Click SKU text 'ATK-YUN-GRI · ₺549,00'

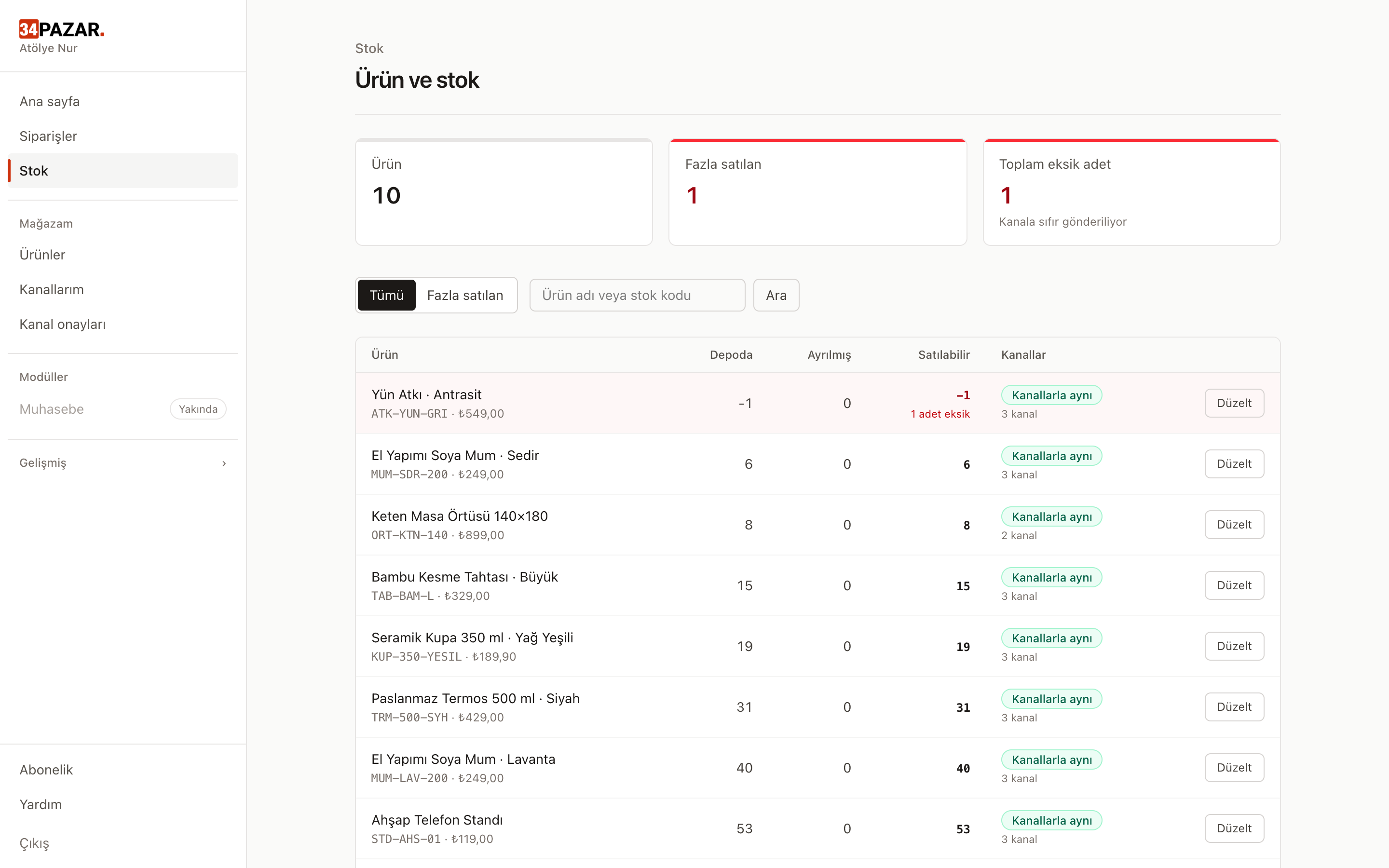pyautogui.click(x=437, y=413)
